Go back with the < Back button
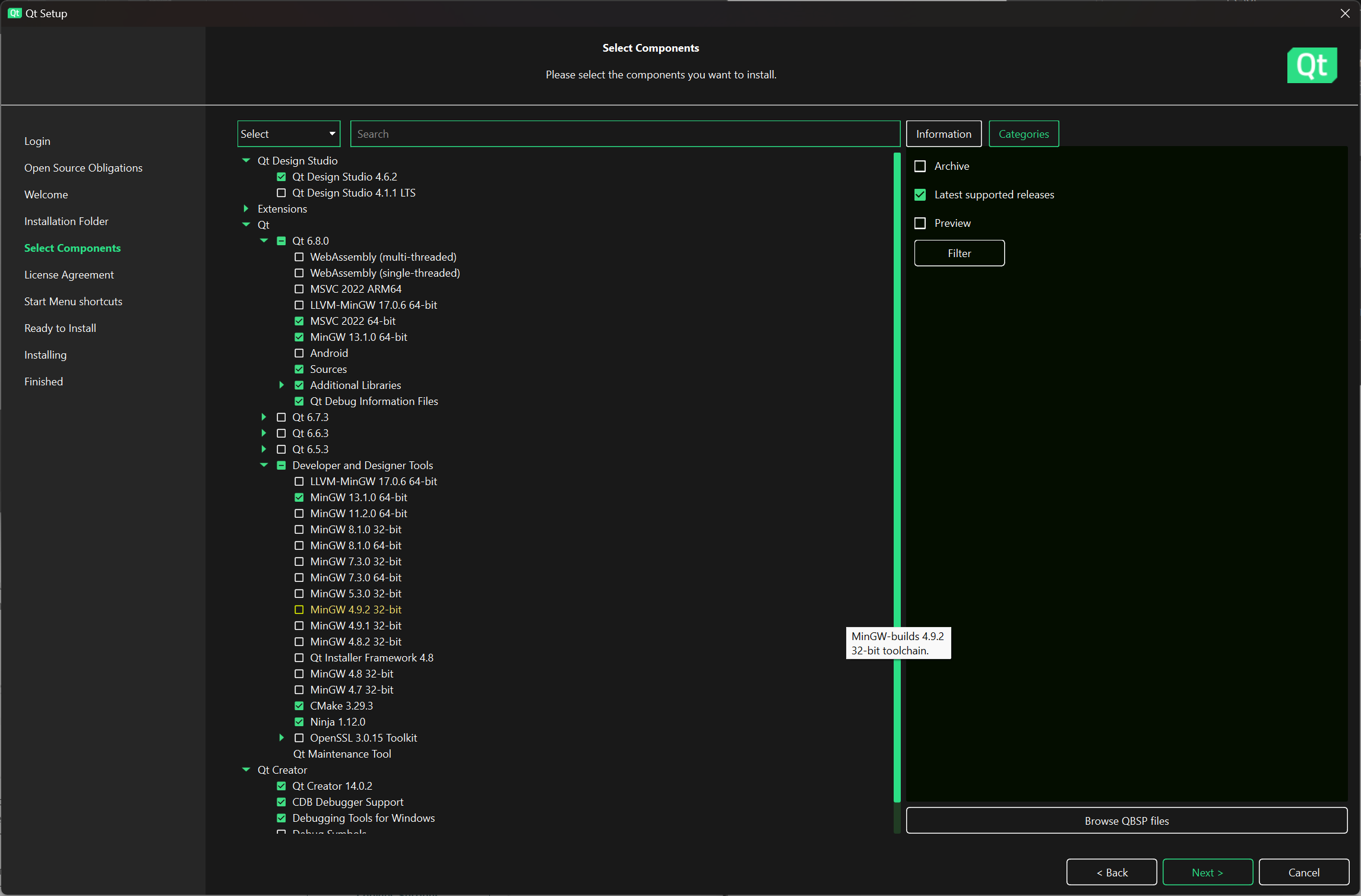This screenshot has width=1361, height=896. tap(1112, 873)
